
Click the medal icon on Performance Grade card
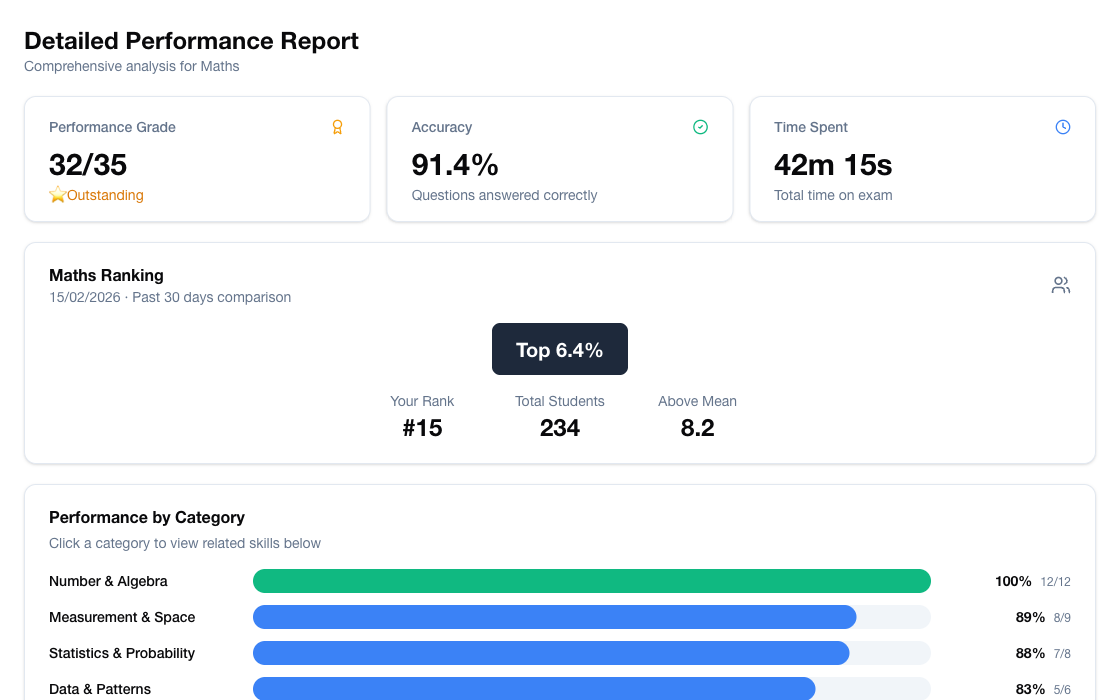337,127
